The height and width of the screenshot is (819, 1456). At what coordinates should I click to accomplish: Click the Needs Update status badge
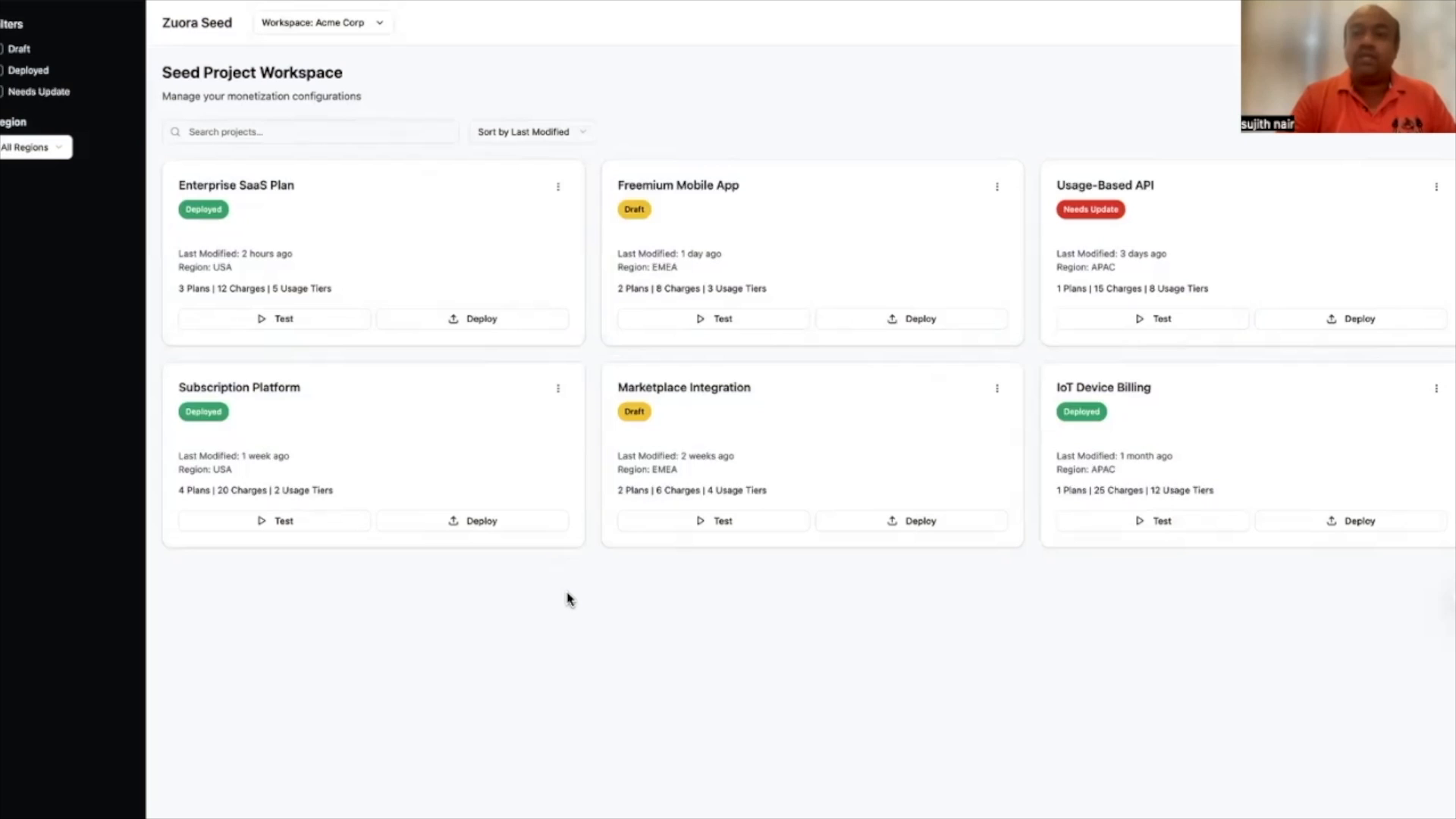coord(1090,209)
